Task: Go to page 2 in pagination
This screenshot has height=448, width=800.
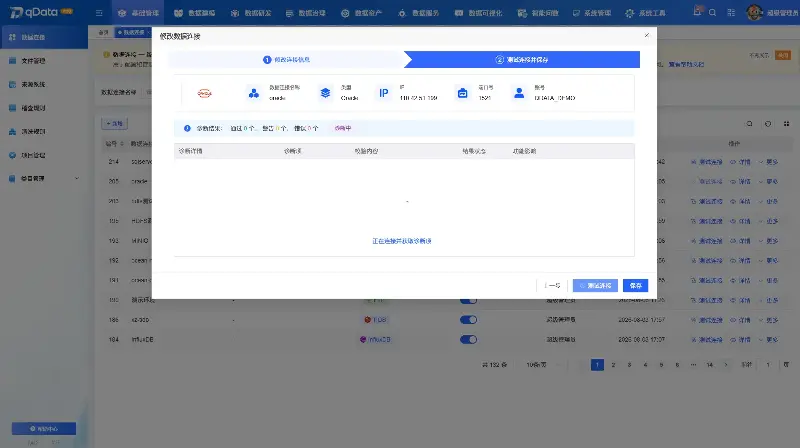Action: coord(613,365)
